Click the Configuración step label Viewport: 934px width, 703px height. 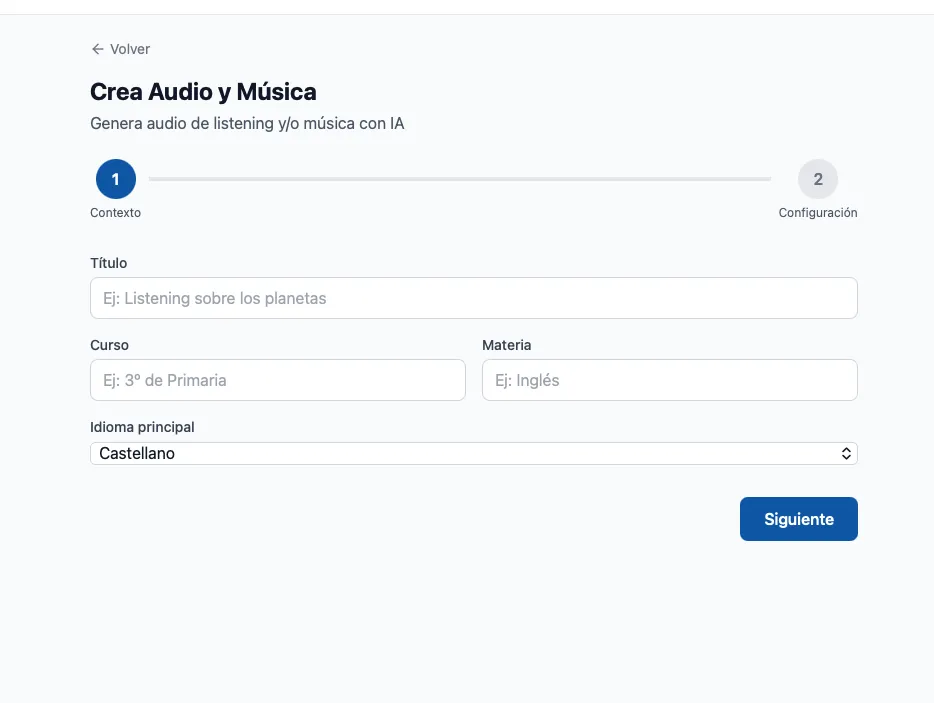[x=818, y=213]
